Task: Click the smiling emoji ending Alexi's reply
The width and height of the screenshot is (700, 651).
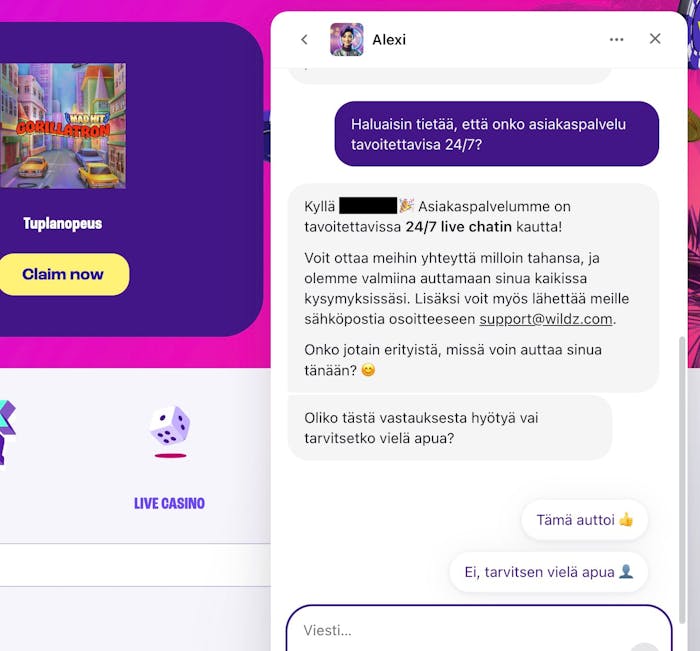Action: (x=368, y=370)
